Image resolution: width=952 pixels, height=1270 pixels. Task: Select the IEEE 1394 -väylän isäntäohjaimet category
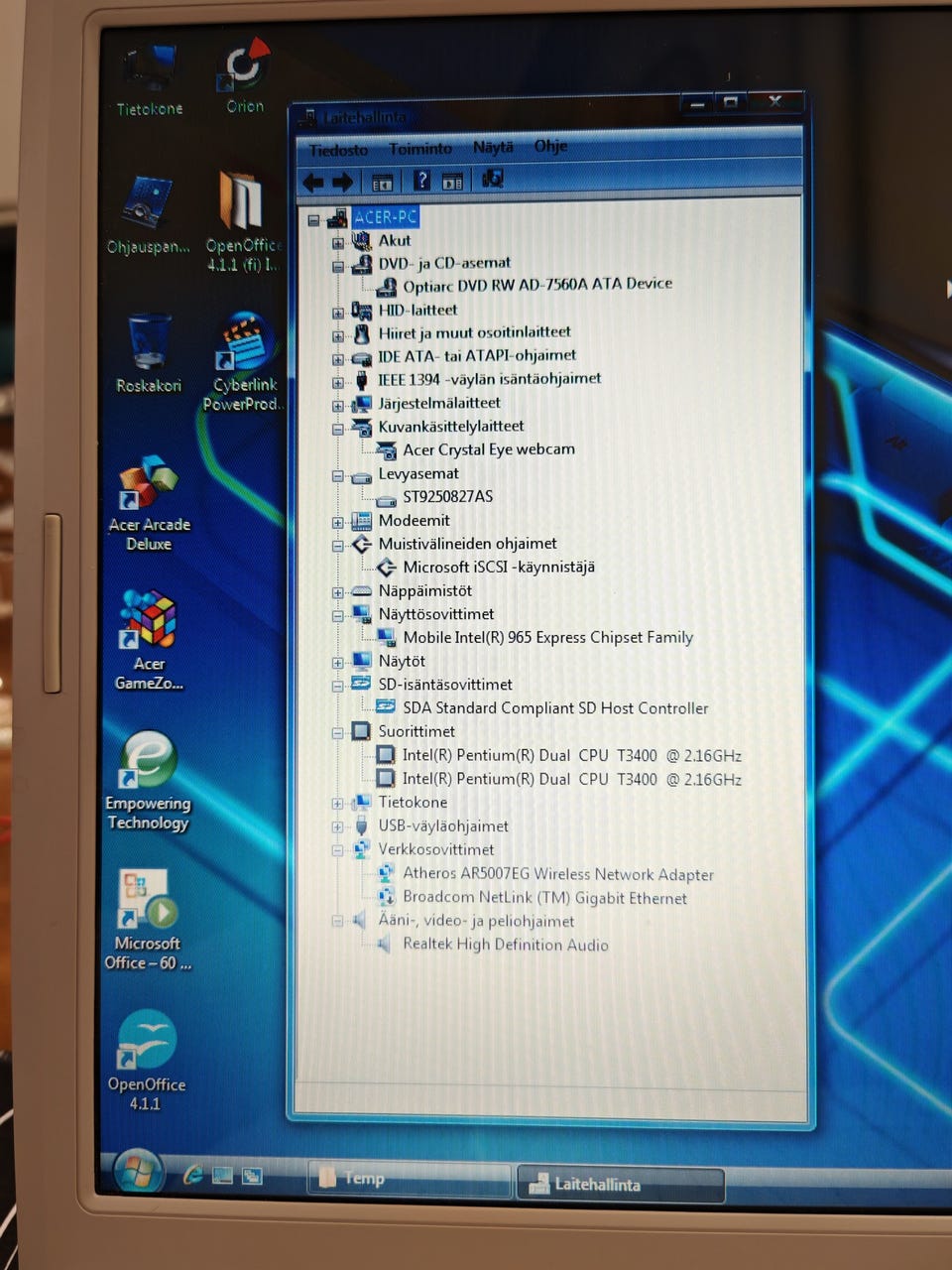click(x=489, y=379)
